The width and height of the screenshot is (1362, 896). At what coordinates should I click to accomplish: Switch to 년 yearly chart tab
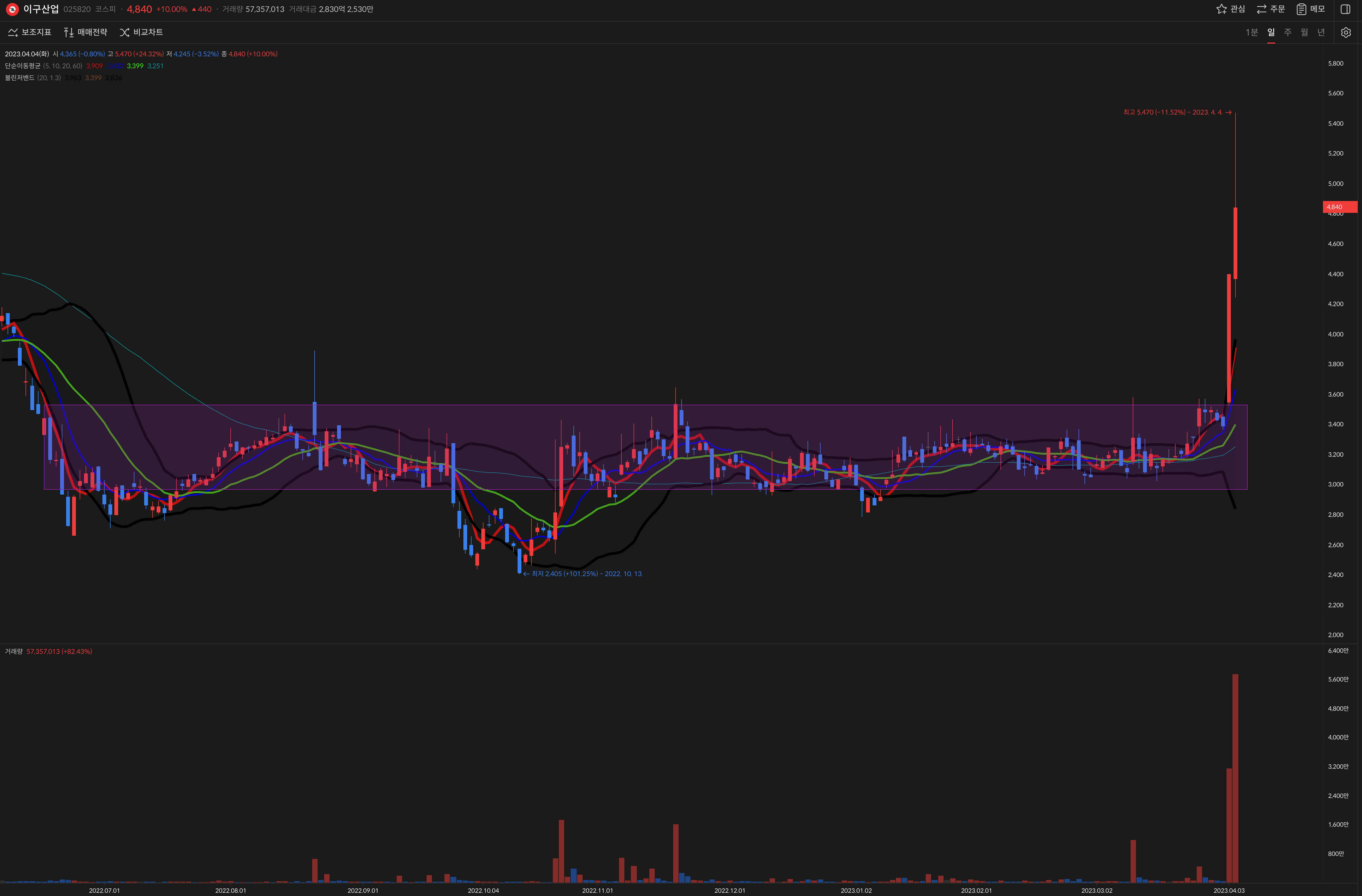[x=1321, y=33]
